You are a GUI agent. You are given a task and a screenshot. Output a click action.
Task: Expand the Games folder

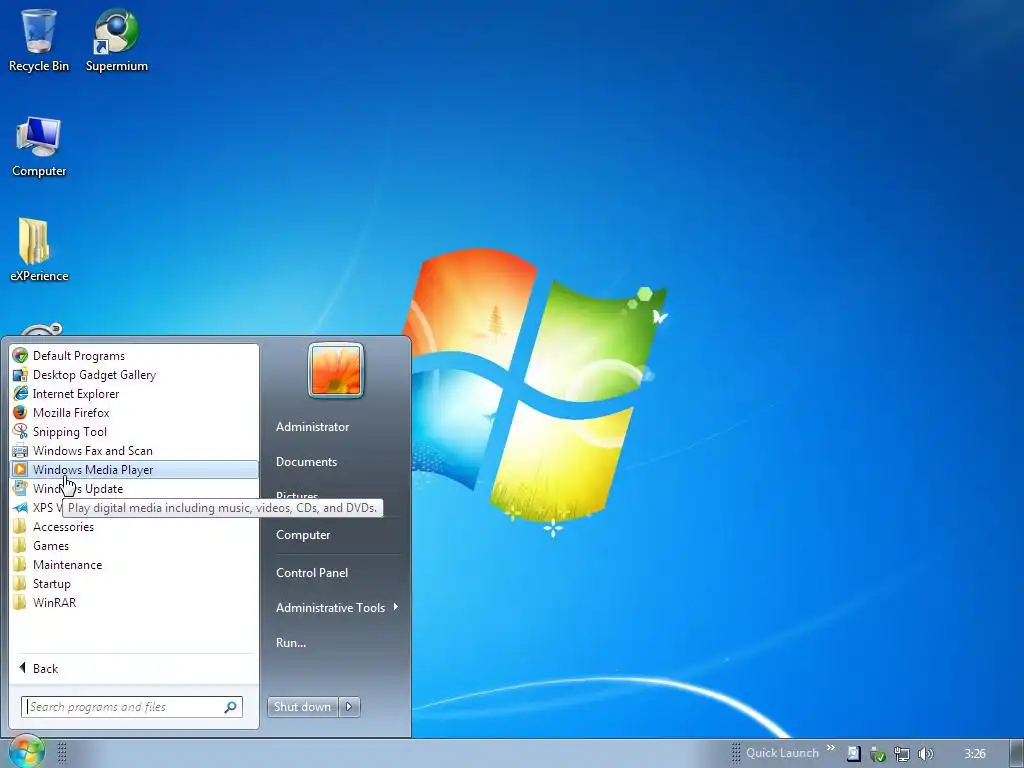(x=134, y=545)
